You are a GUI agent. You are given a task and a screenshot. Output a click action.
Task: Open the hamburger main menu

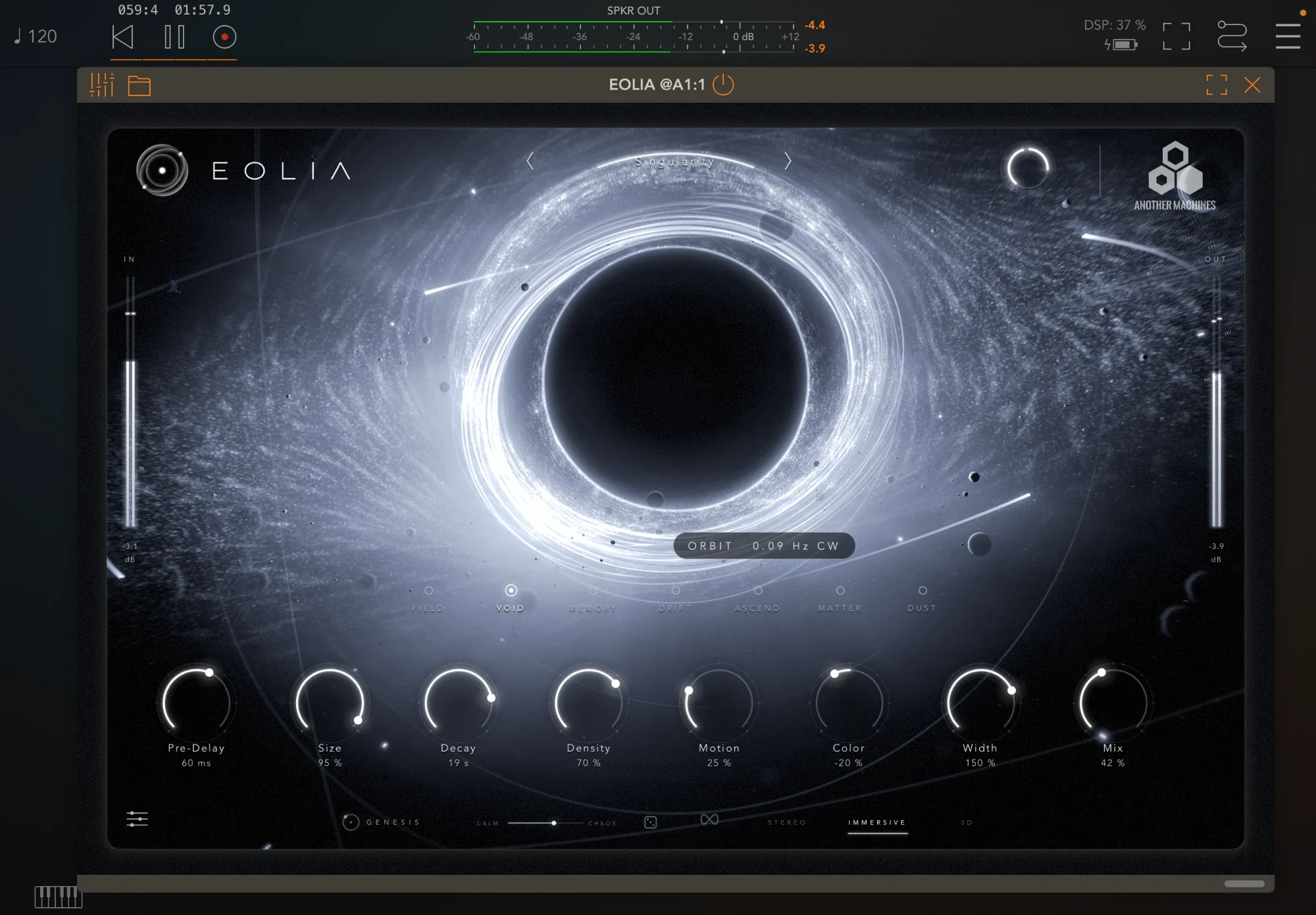click(x=1288, y=36)
